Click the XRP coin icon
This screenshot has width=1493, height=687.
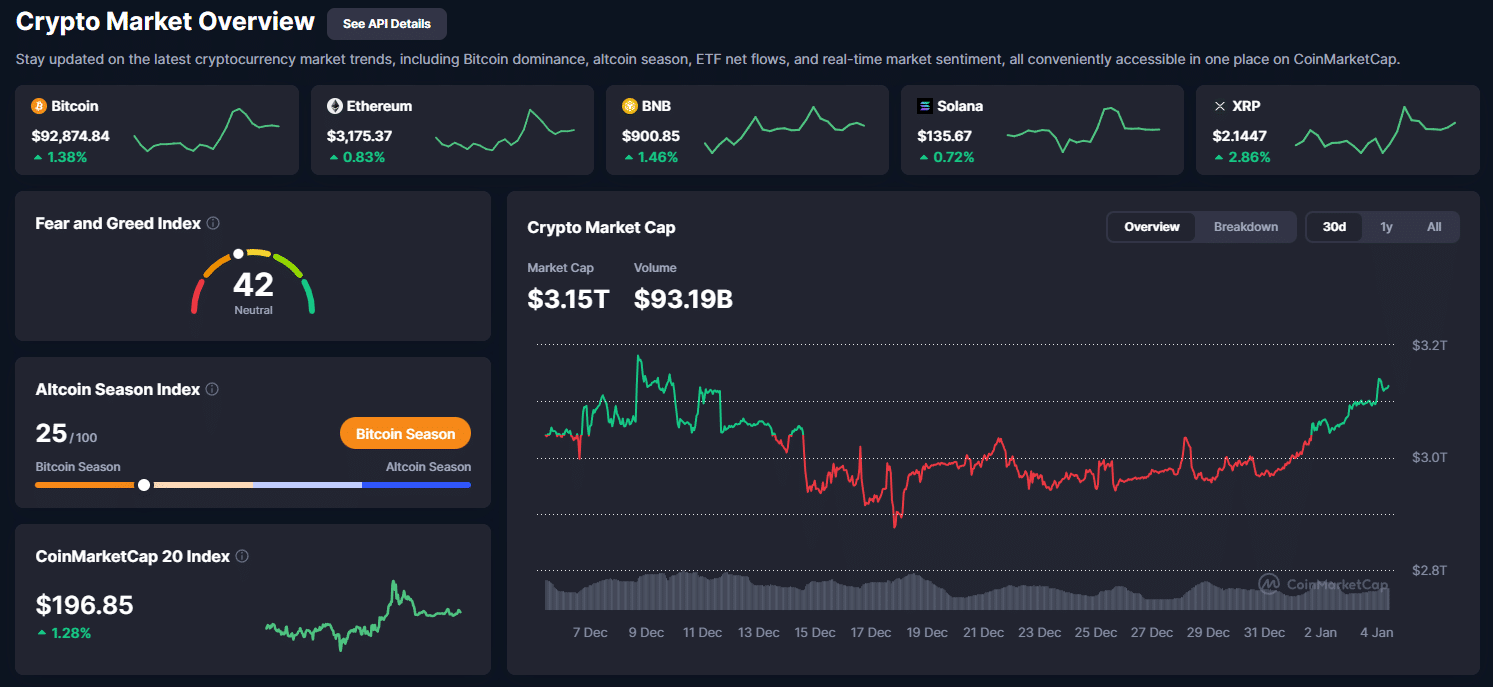tap(1220, 105)
